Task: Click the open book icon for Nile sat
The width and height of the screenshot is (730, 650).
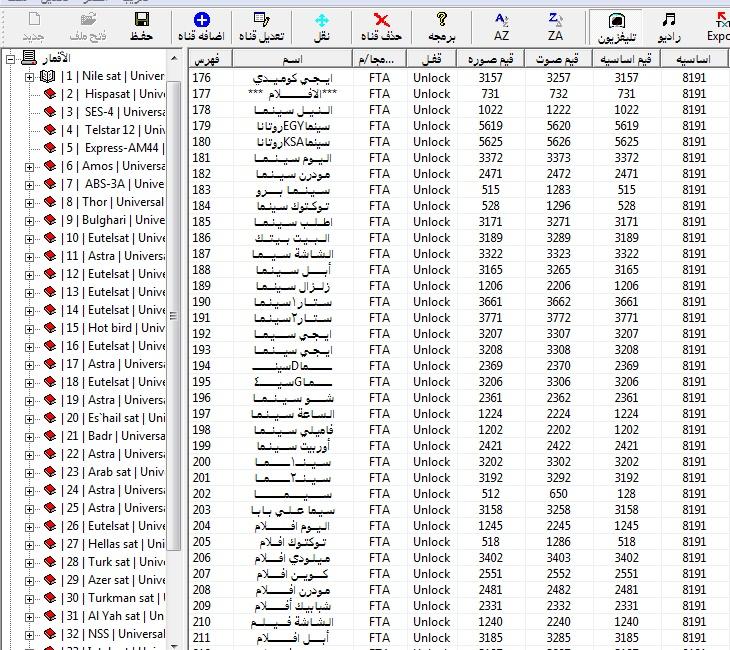Action: click(47, 76)
